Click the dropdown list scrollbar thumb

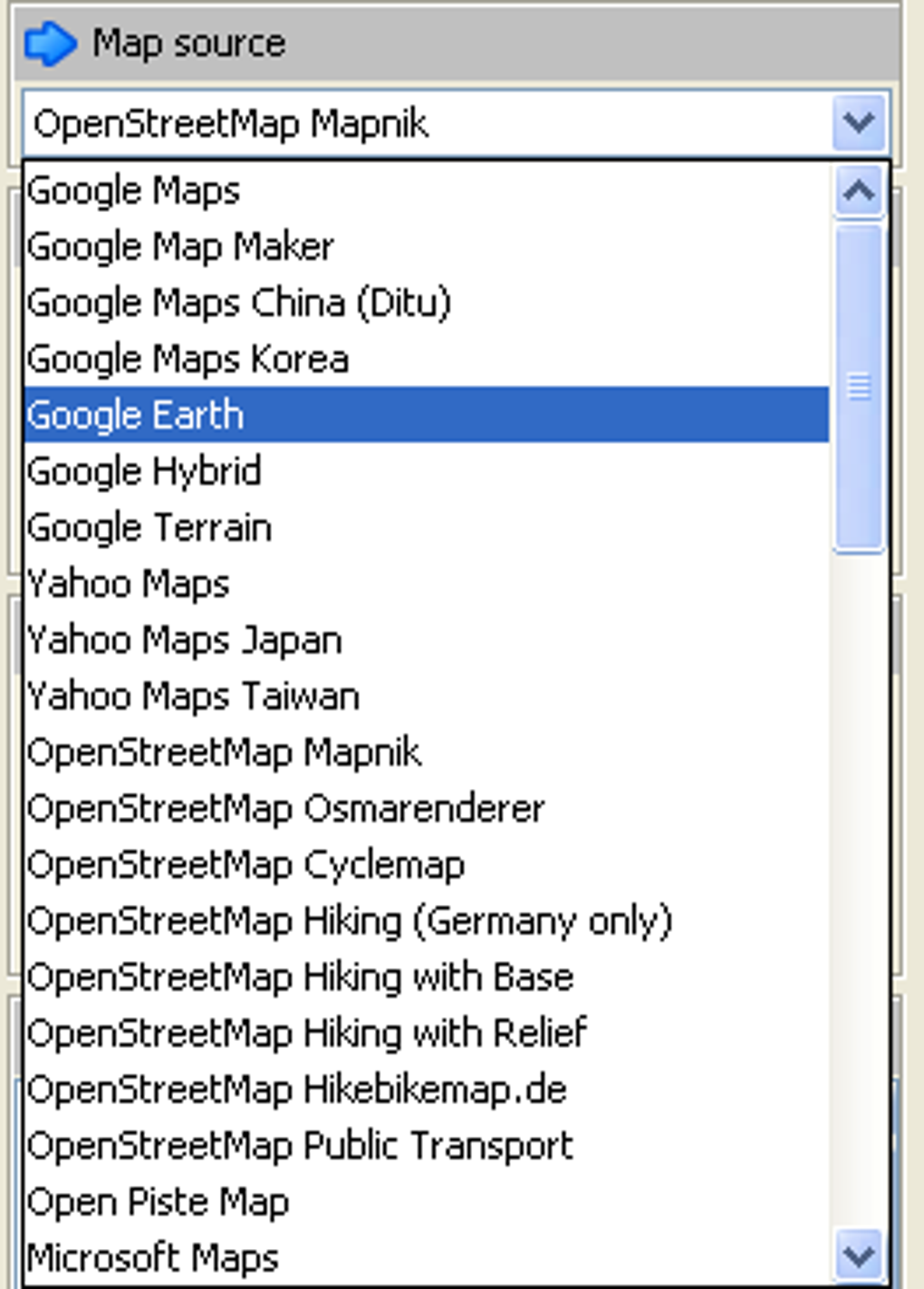click(x=858, y=387)
